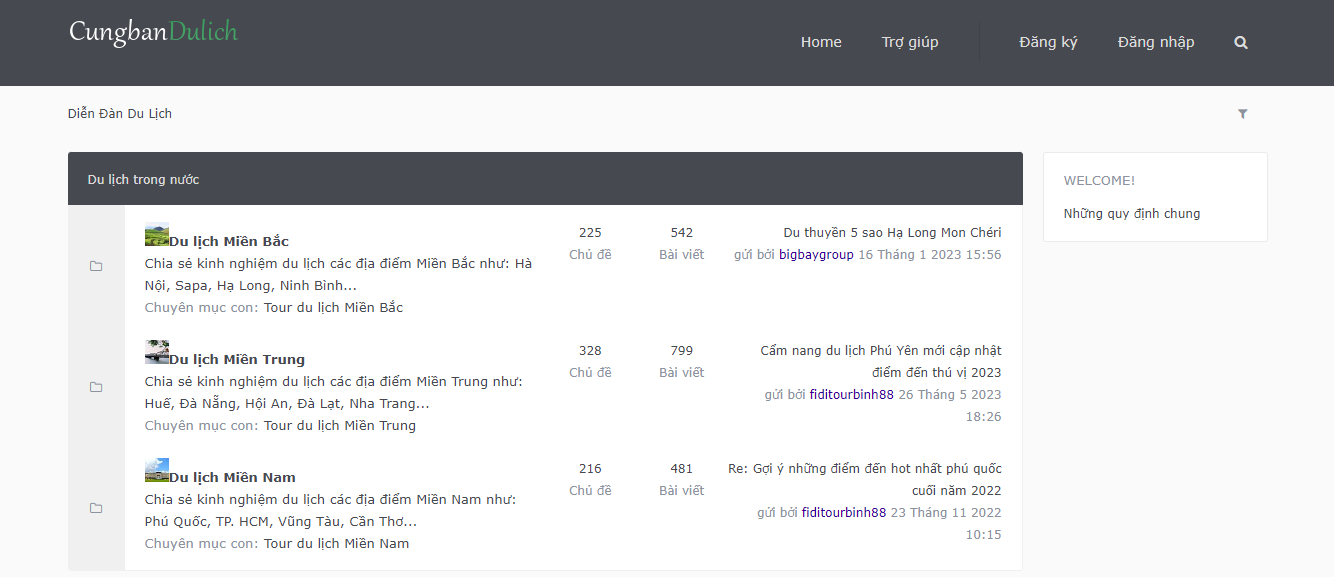The height and width of the screenshot is (577, 1334).
Task: Click folder icon beside Du lịch Miền Trung
Action: pos(96,387)
